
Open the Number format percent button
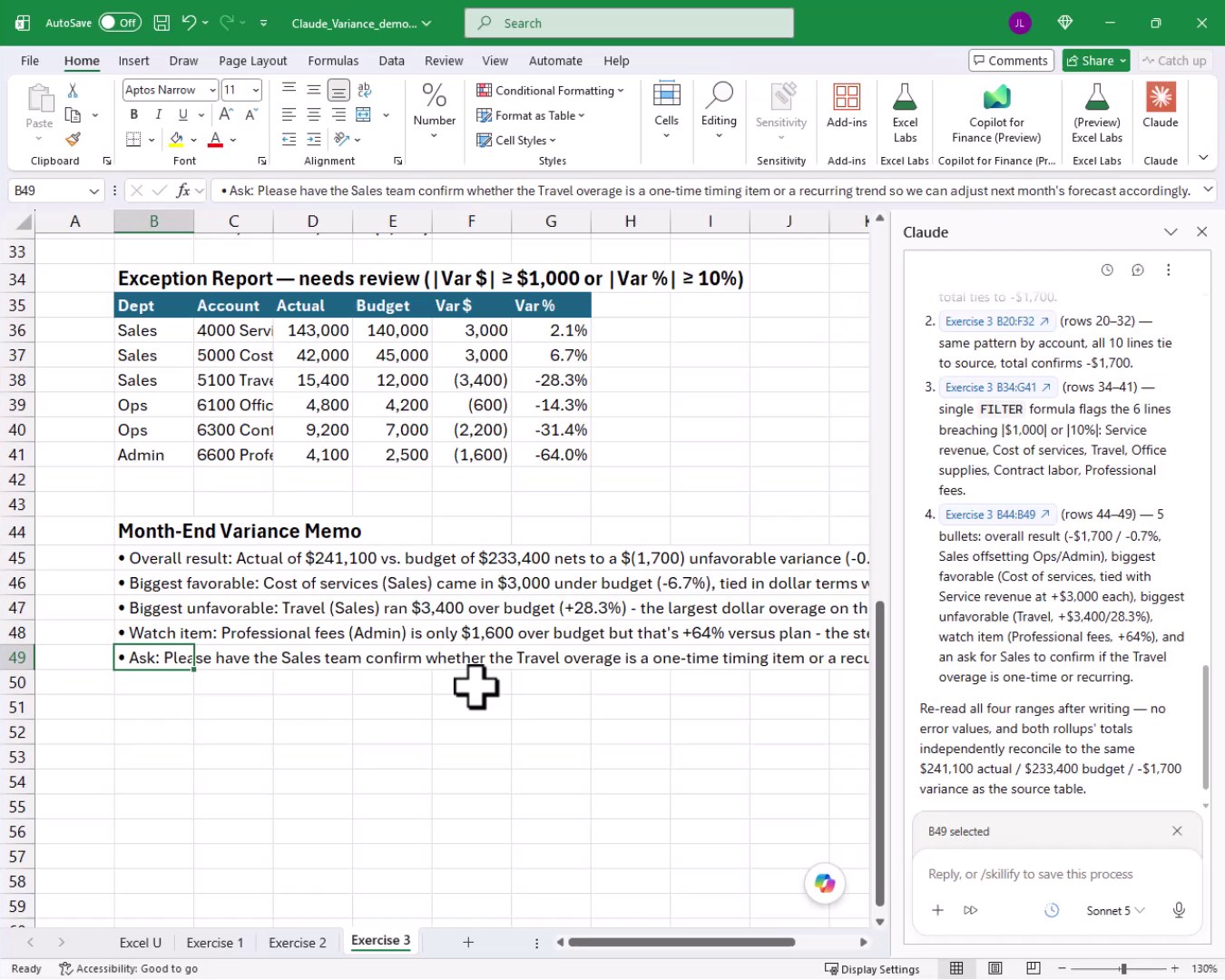(x=434, y=111)
